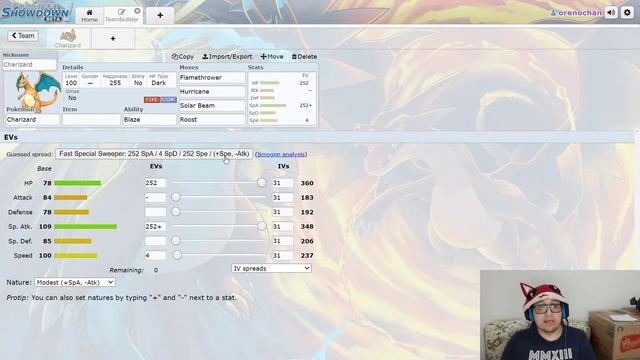The width and height of the screenshot is (640, 360).
Task: Edit the Sp. Def. EV value box
Action: (x=156, y=241)
